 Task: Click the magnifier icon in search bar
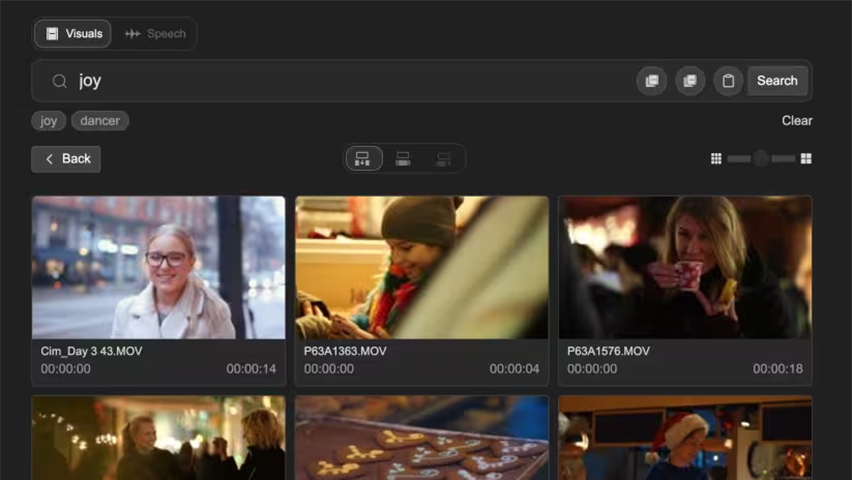(x=60, y=81)
